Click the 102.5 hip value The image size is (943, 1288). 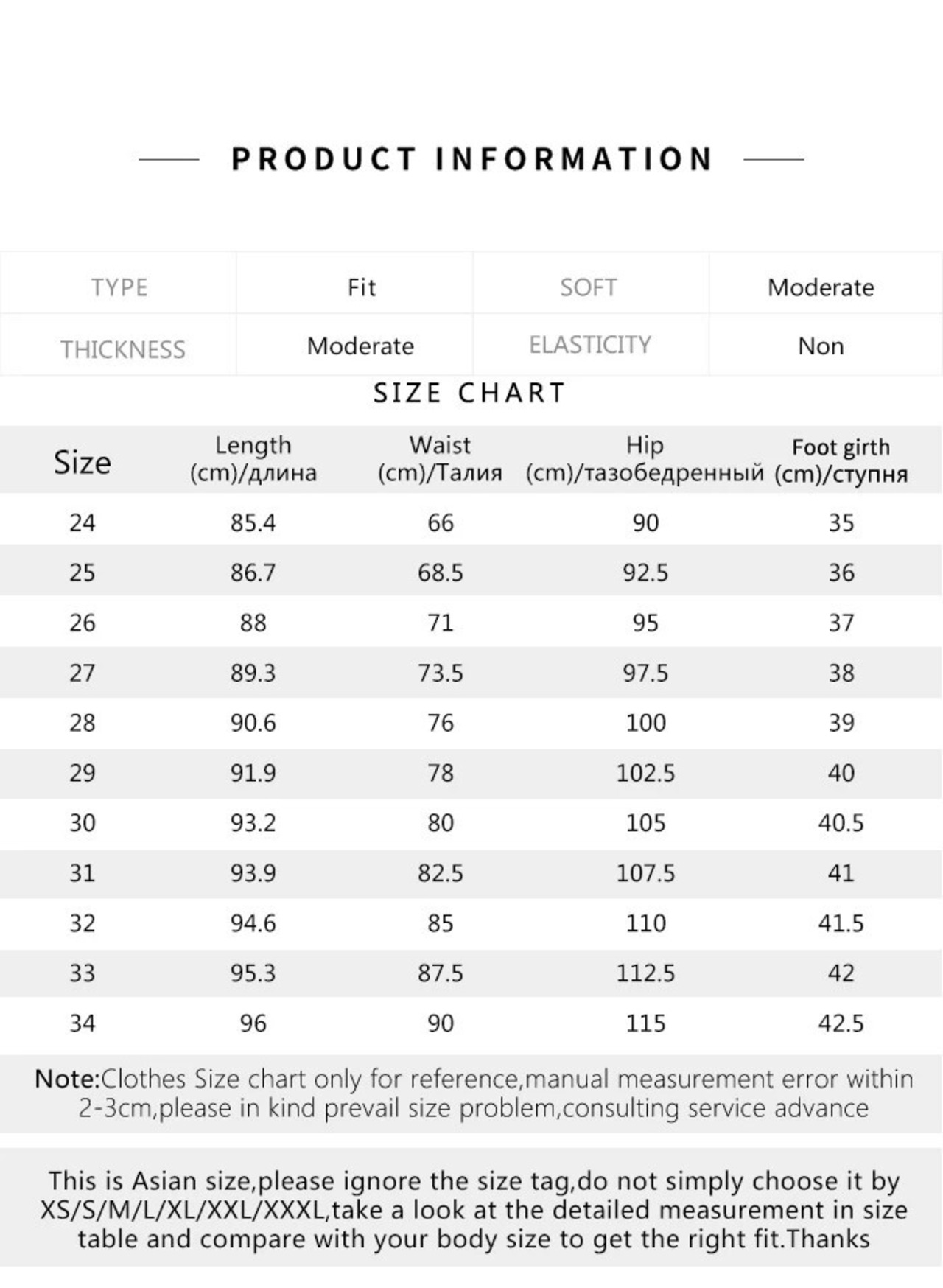[x=645, y=773]
